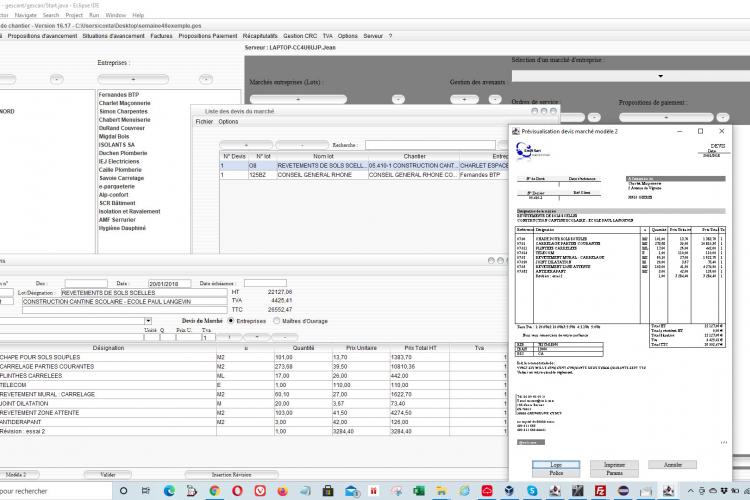
Task: Open the Récapitulatifs menu
Action: [260, 36]
